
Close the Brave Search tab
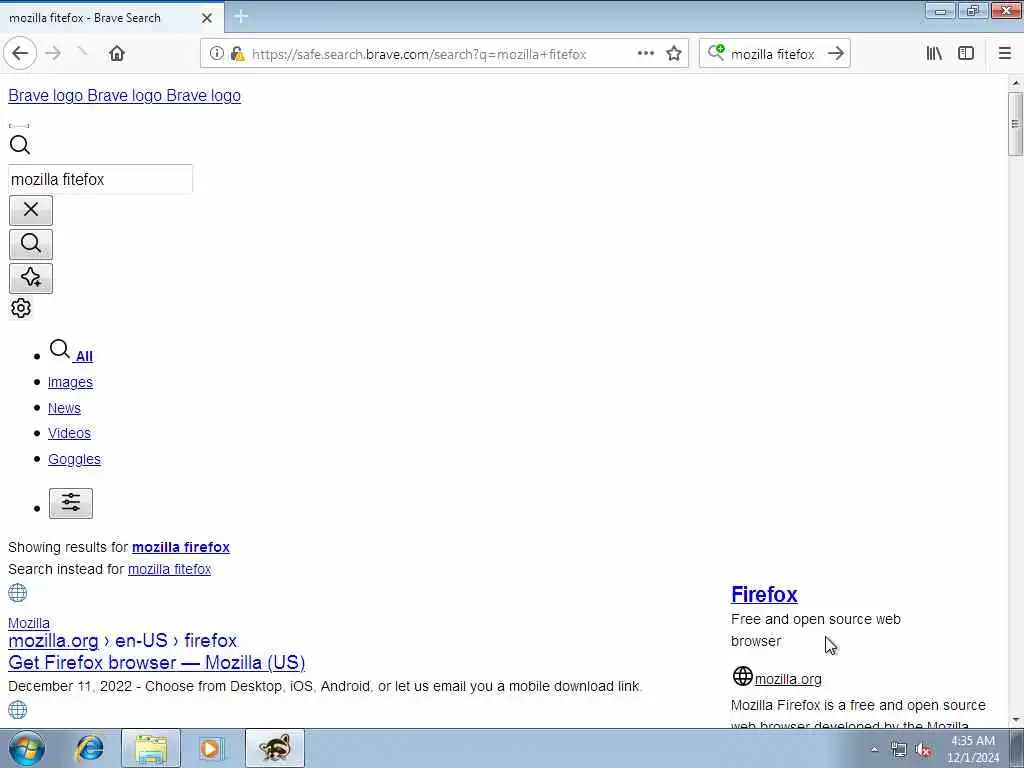[206, 18]
